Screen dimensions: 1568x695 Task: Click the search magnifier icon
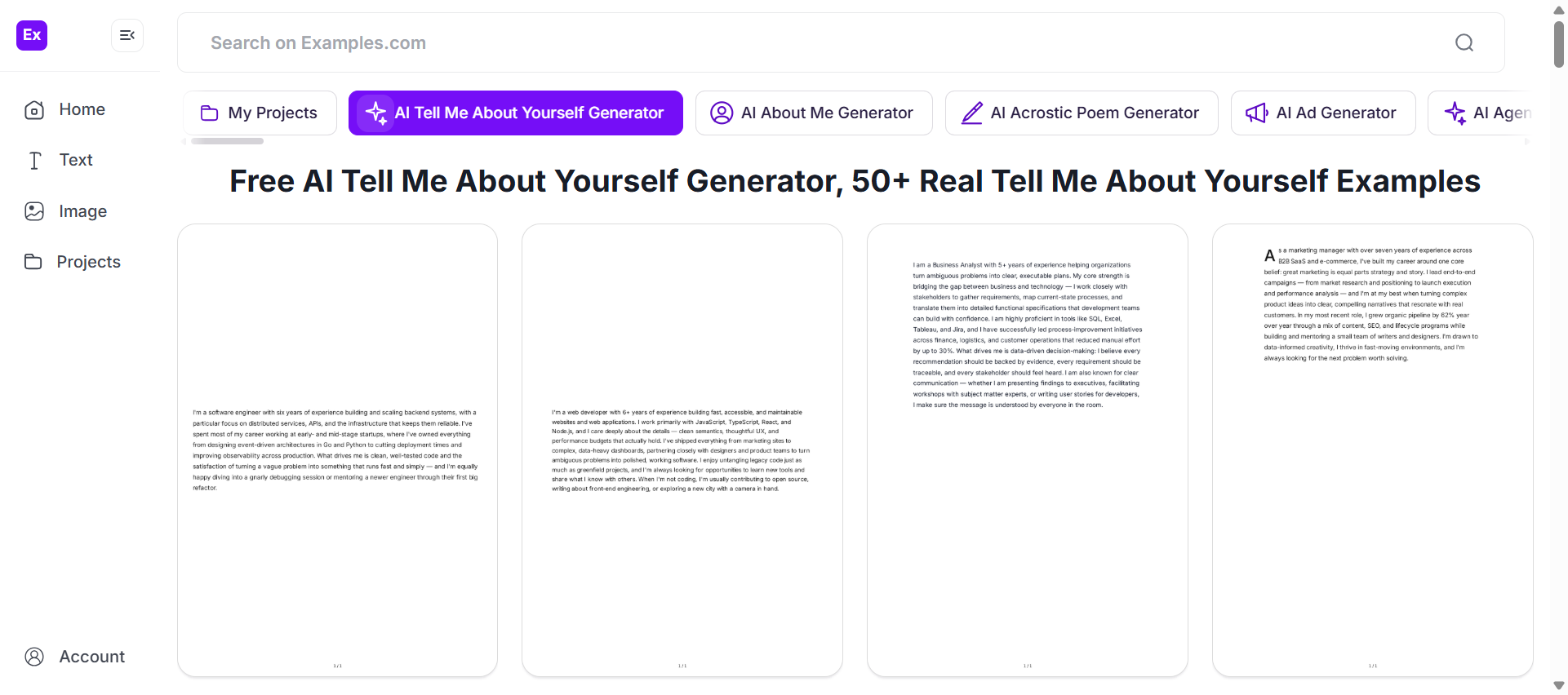tap(1464, 42)
